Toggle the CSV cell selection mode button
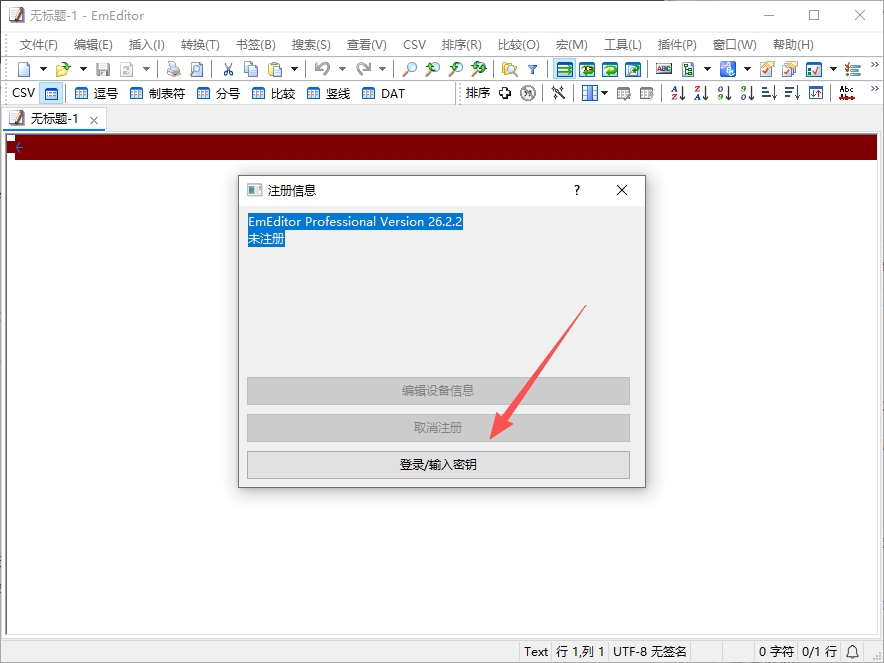 (x=51, y=94)
